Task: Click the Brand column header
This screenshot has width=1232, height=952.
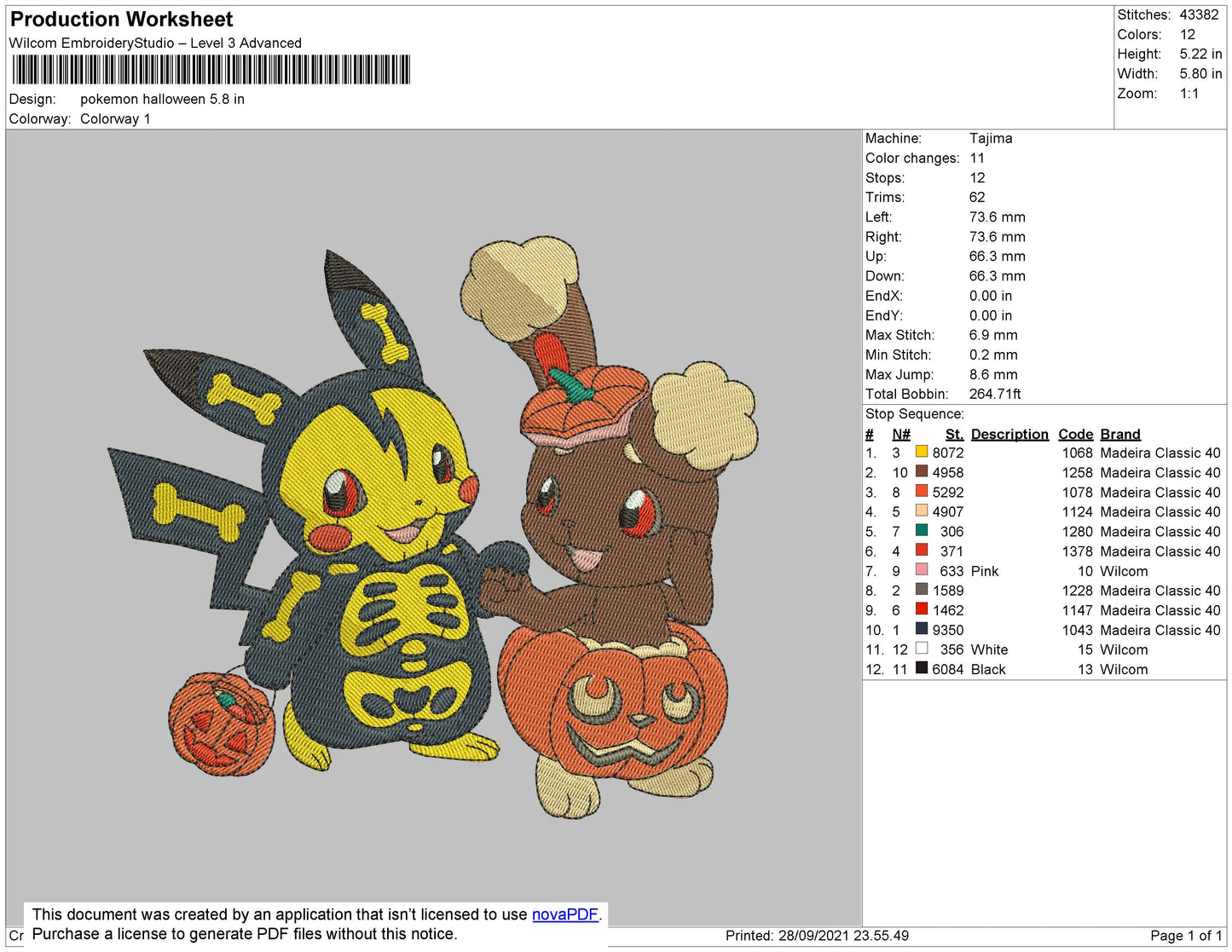Action: (x=1120, y=434)
